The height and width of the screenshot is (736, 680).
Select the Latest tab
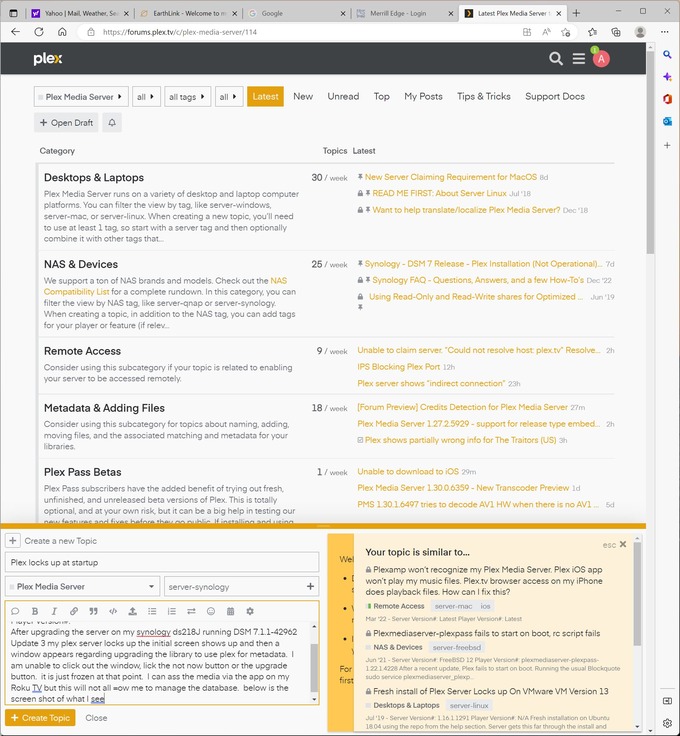click(x=265, y=96)
